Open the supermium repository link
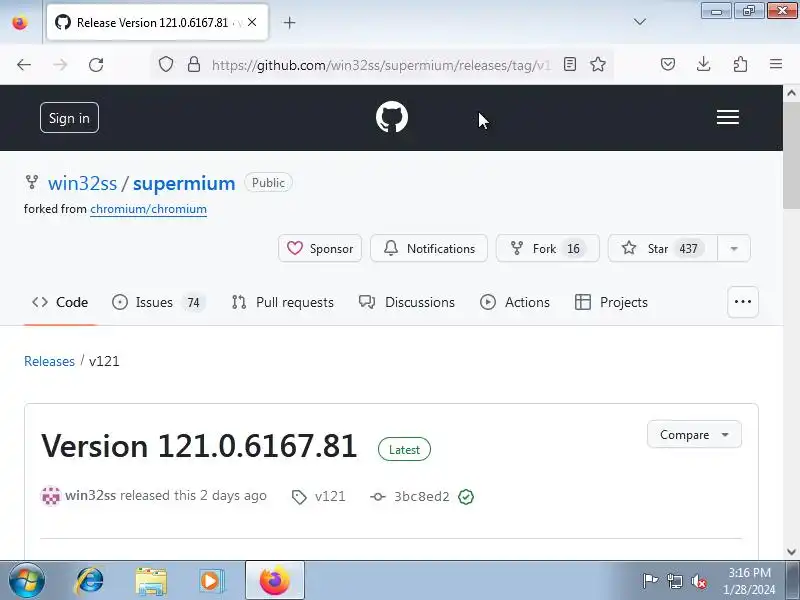 tap(184, 183)
